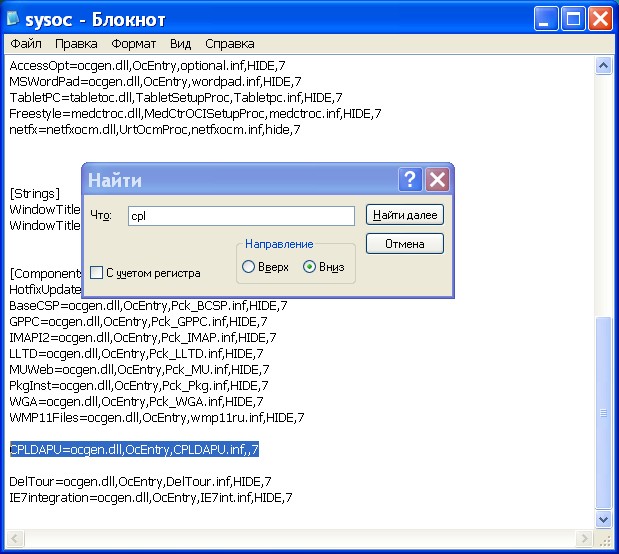
Task: Click the [Strings] section header
Action: (35, 193)
